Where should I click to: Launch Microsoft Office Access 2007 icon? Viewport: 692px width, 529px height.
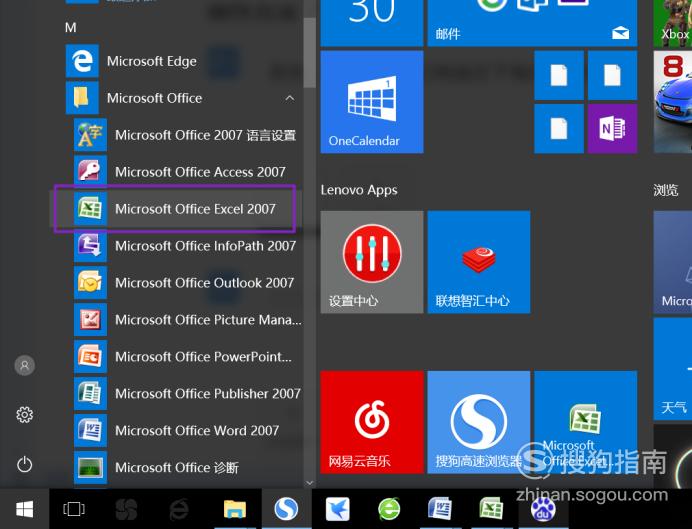tap(90, 172)
